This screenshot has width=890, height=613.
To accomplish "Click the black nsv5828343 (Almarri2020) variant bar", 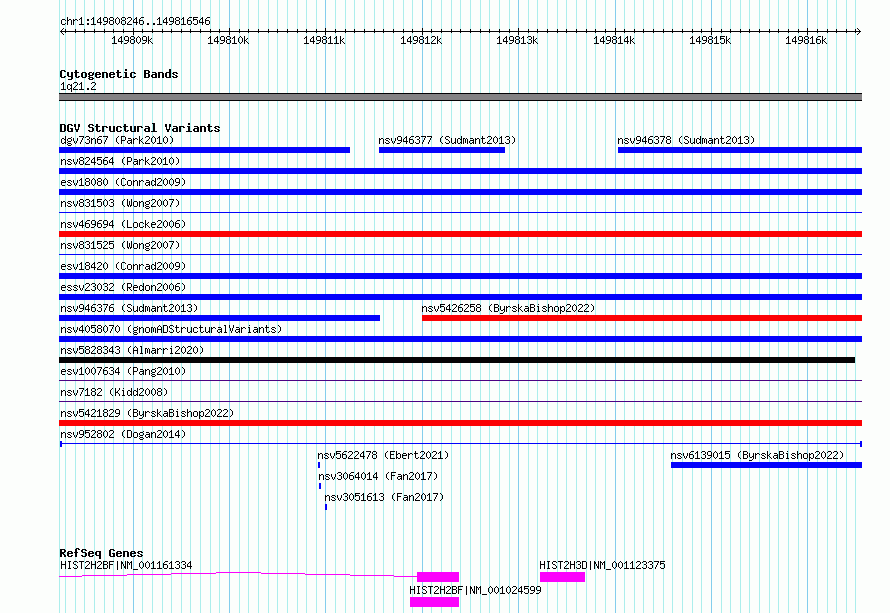I will [457, 360].
